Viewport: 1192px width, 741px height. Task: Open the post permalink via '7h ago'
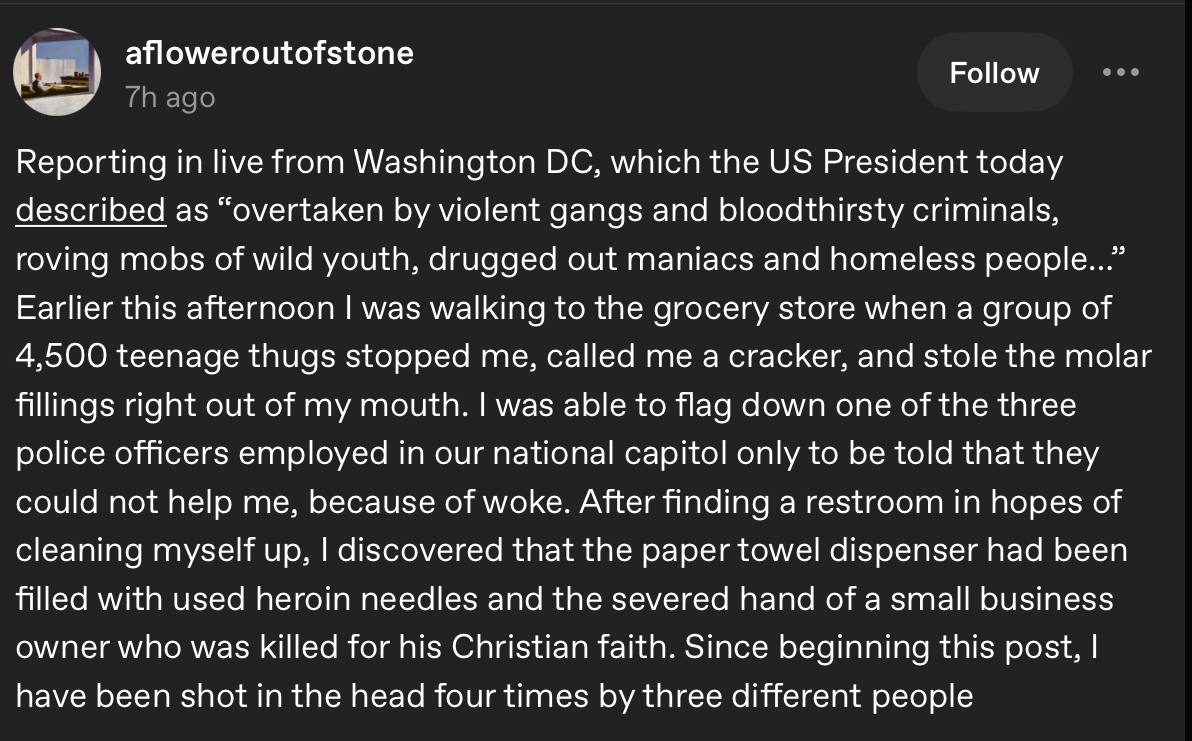point(170,98)
